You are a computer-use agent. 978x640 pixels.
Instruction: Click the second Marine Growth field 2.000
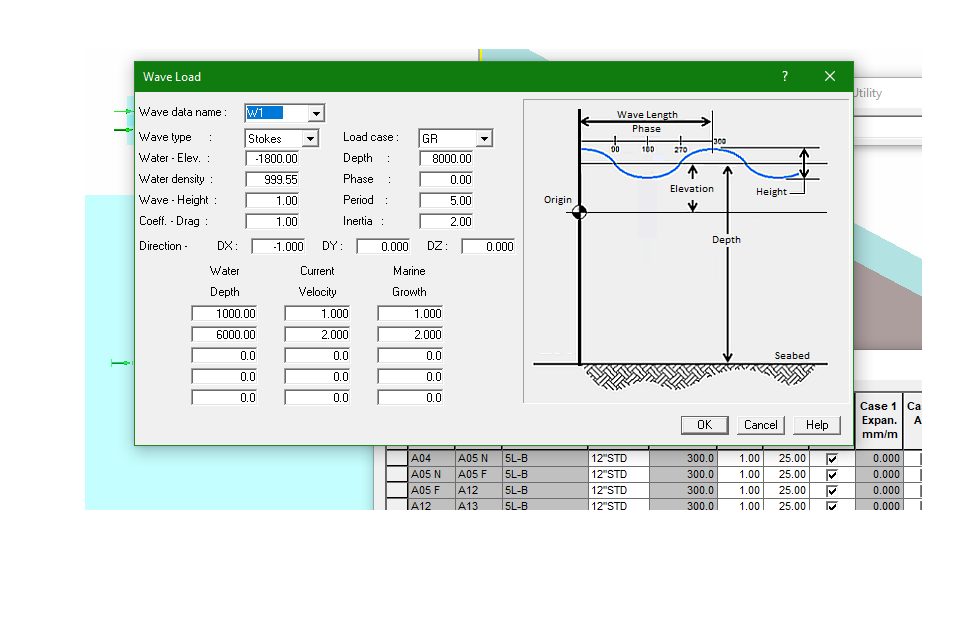[x=410, y=335]
